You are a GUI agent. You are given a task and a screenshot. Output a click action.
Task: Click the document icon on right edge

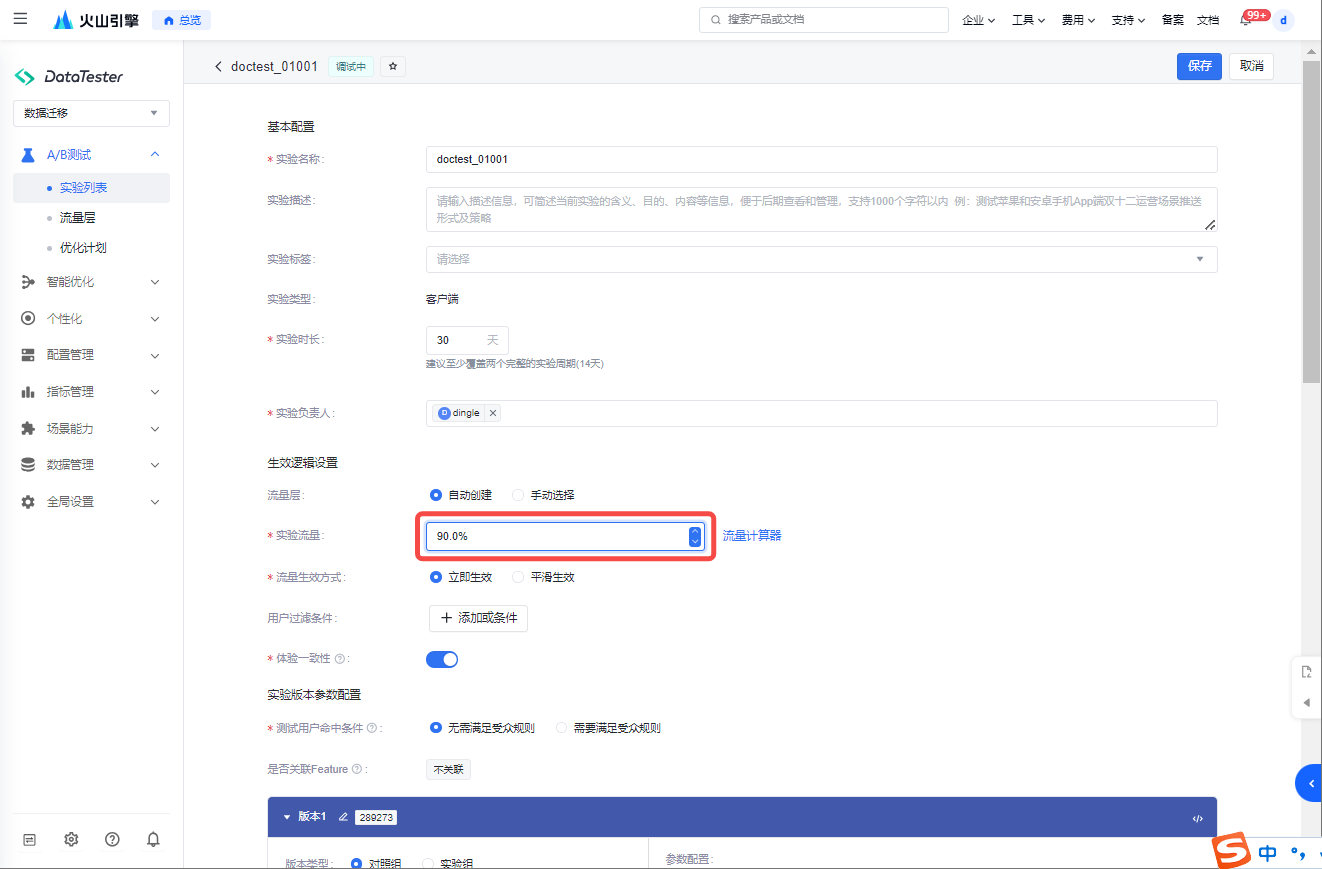[x=1306, y=672]
